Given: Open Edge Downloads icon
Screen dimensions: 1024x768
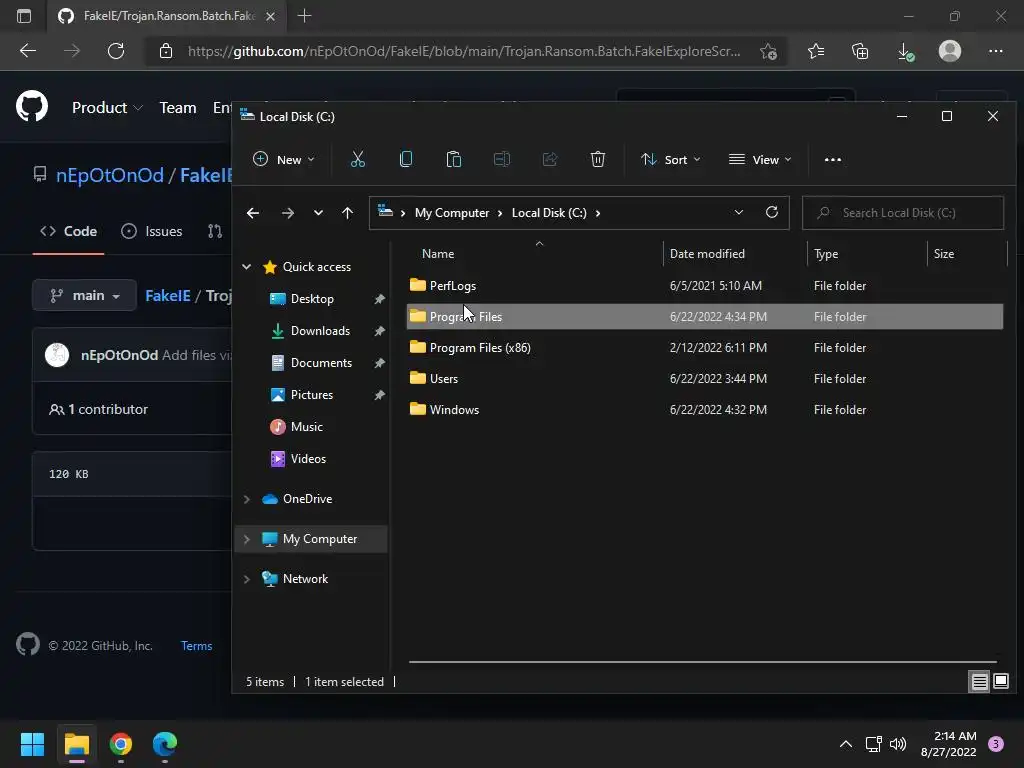Looking at the screenshot, I should (x=905, y=51).
